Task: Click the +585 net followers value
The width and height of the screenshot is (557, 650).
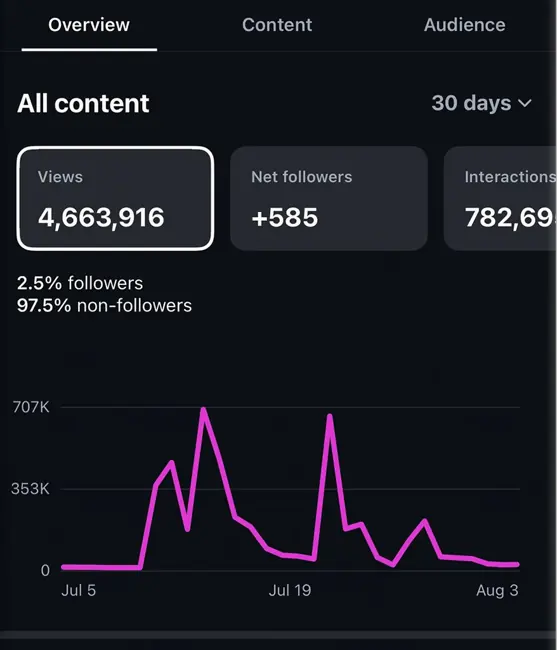Action: pyautogui.click(x=285, y=218)
